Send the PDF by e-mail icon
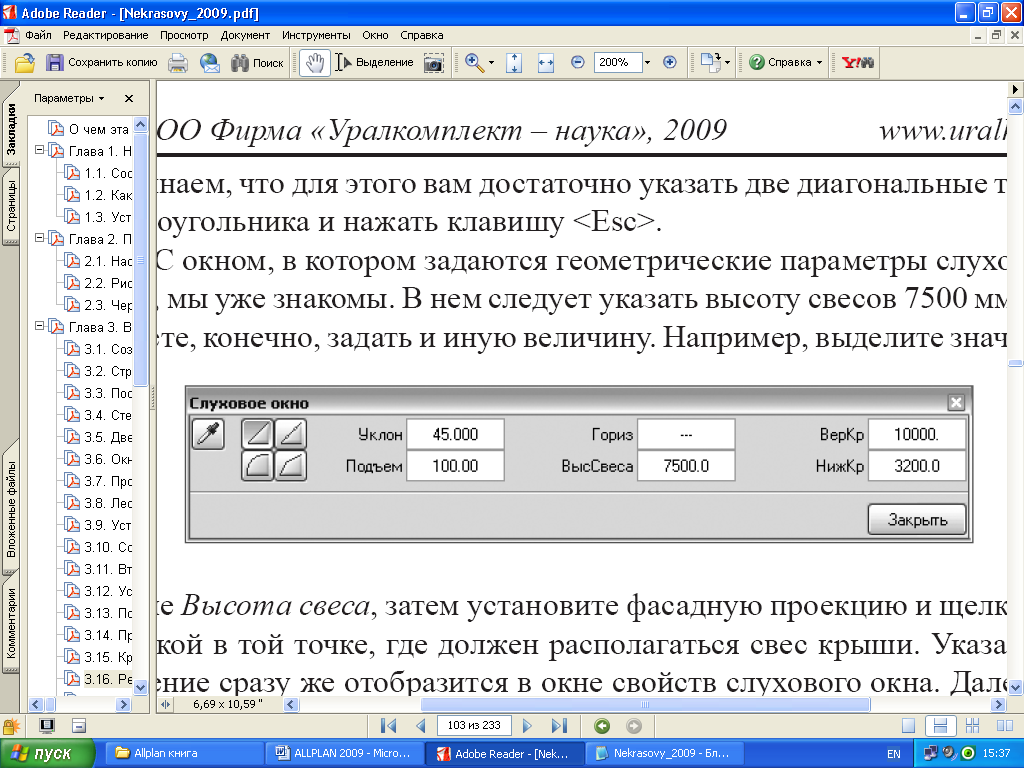This screenshot has height=768, width=1024. (x=210, y=63)
